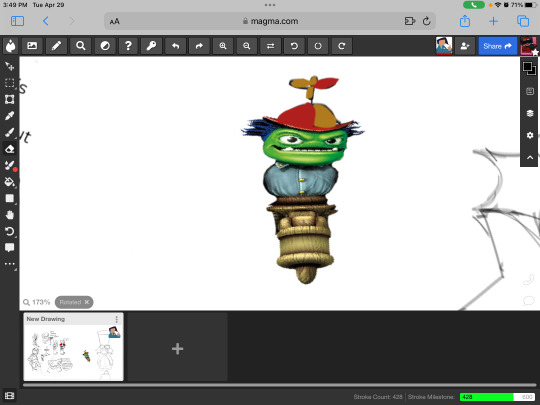Open the pencil edit menu
Viewport: 540px width, 405px height.
56,46
